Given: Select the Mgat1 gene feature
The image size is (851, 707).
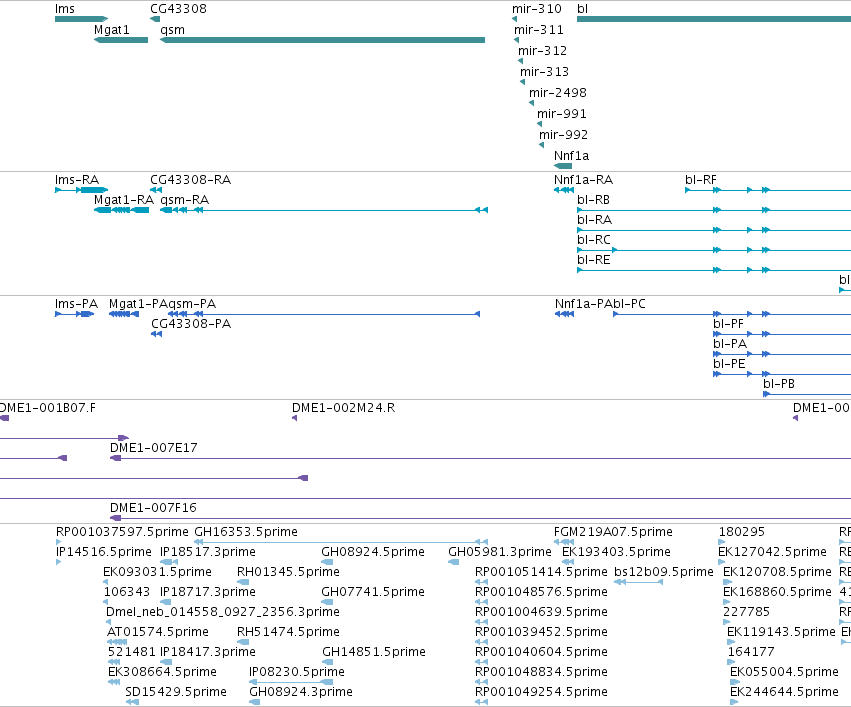Looking at the screenshot, I should click(x=121, y=40).
